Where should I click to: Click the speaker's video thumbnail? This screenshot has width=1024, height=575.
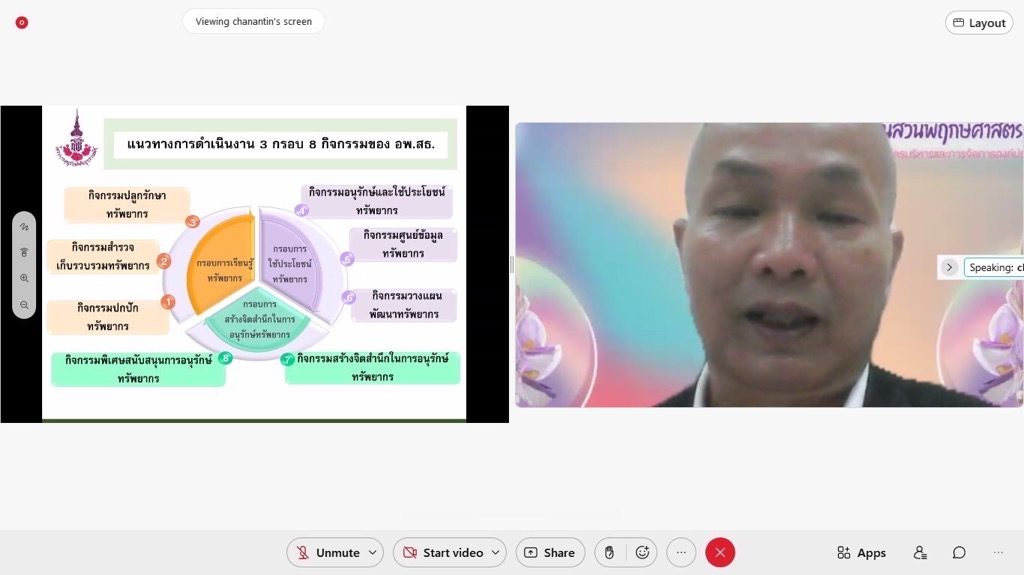(768, 265)
